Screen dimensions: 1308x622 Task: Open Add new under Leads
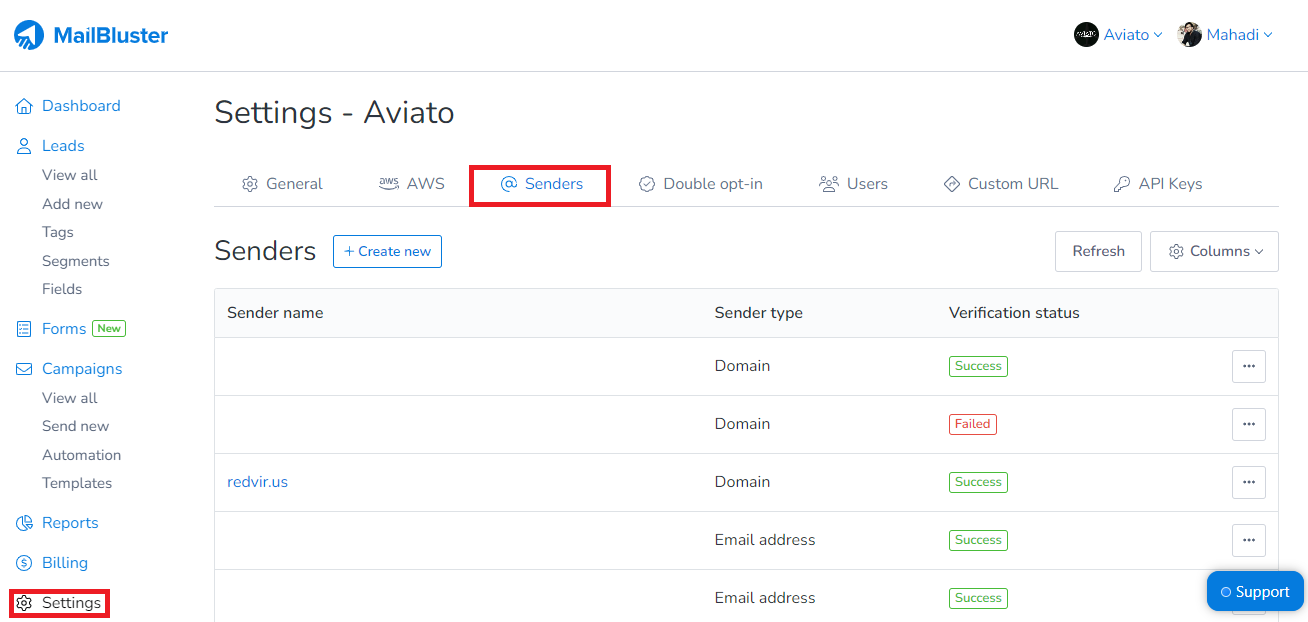pyautogui.click(x=72, y=204)
